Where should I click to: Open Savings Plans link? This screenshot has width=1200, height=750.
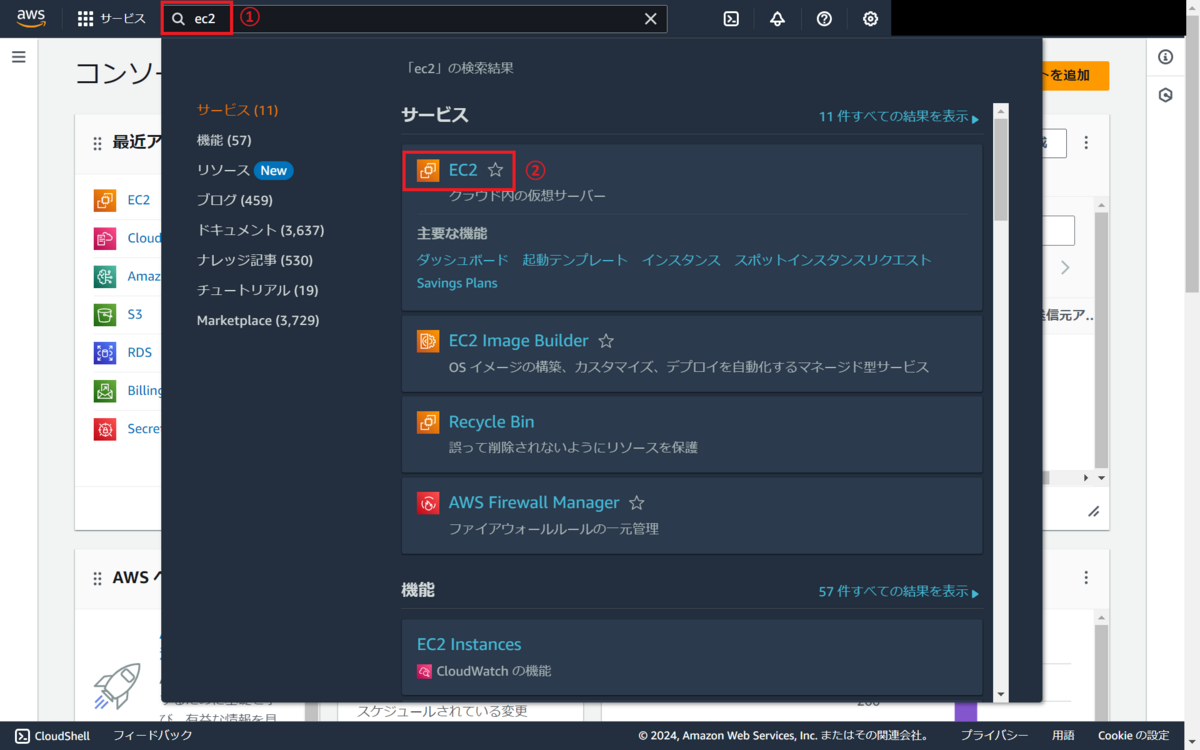(x=457, y=283)
